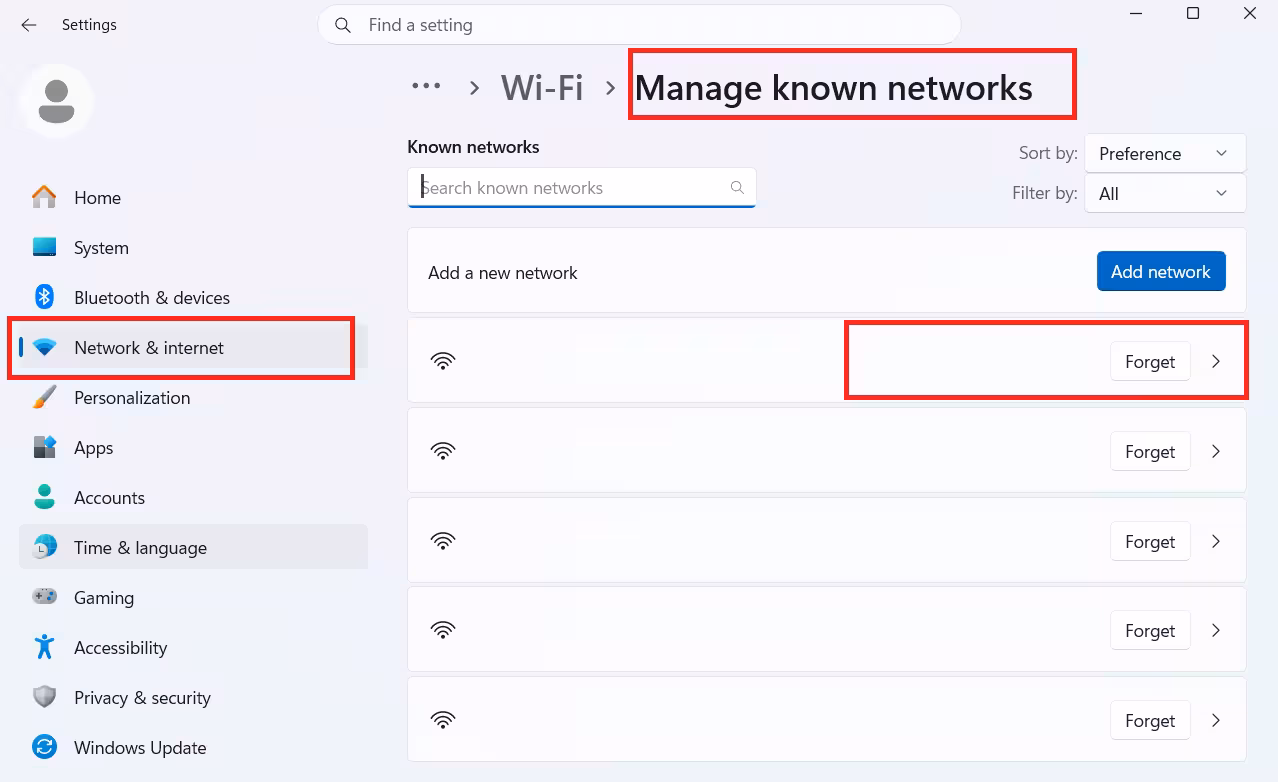Focus the Find a setting search box
This screenshot has height=782, width=1278.
click(x=639, y=25)
